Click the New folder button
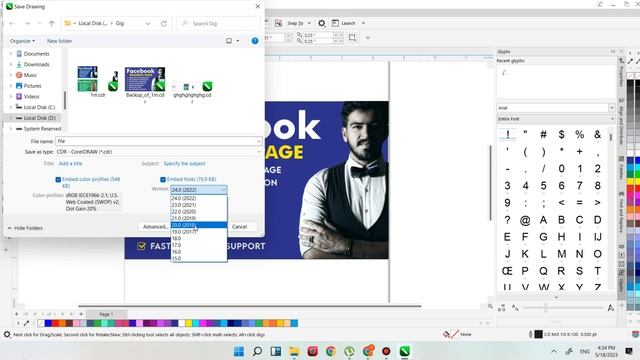640x360 pixels. pos(59,41)
